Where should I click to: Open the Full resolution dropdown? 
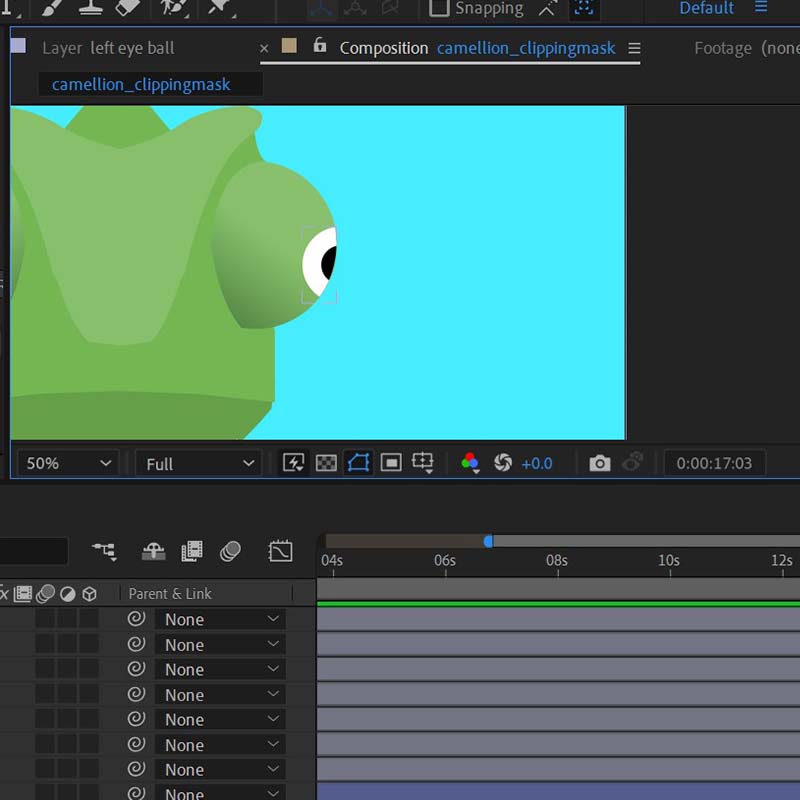pos(199,463)
